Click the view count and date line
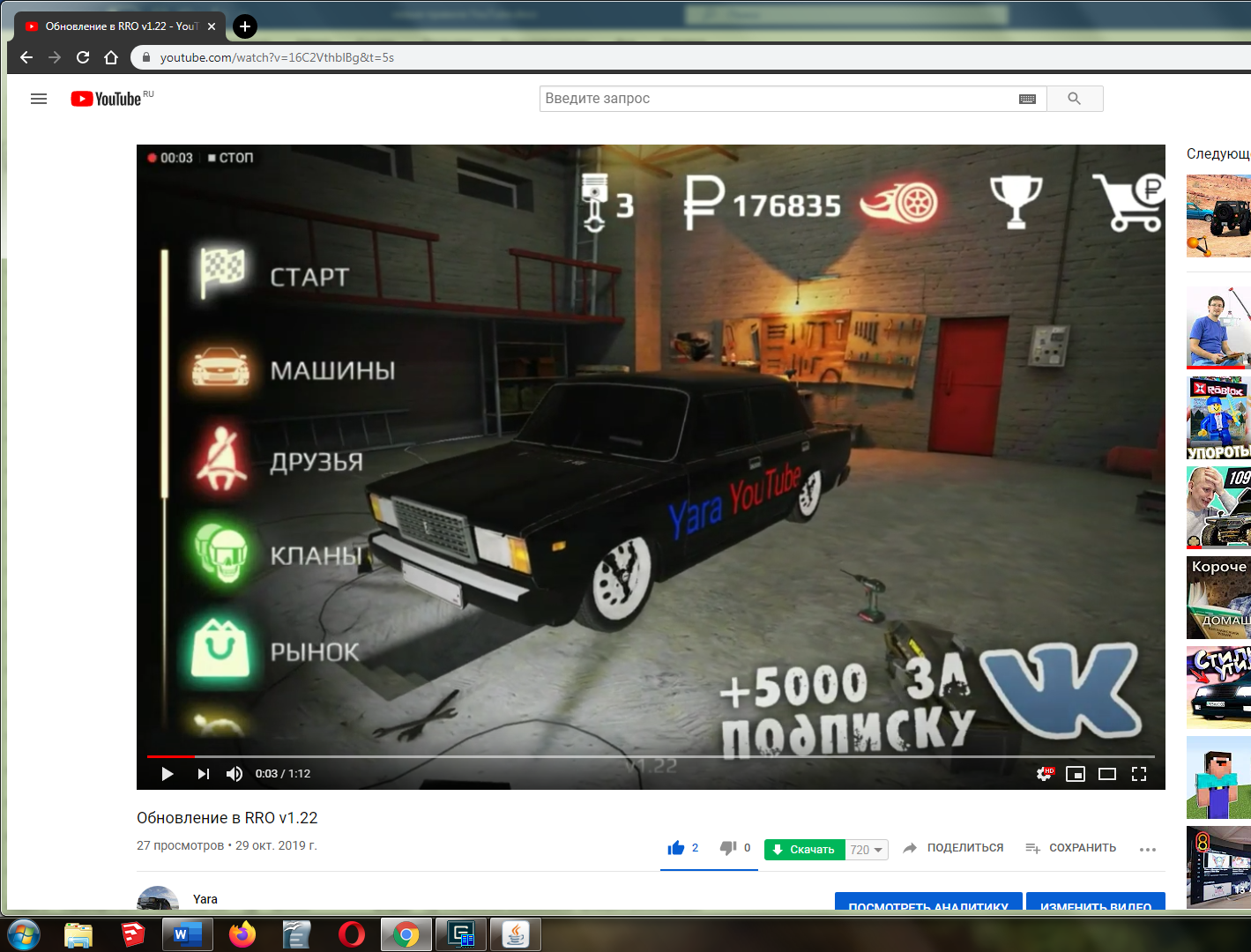This screenshot has width=1251, height=952. 227,845
